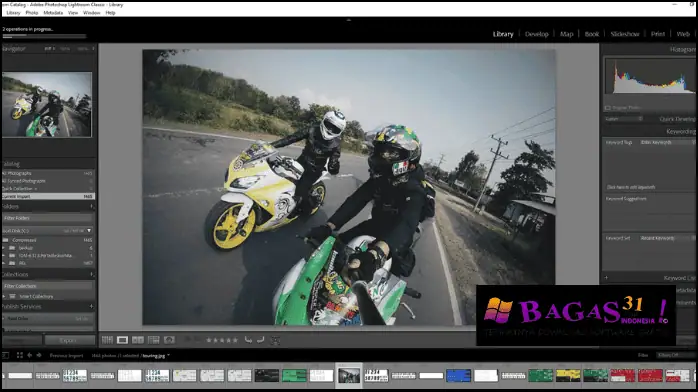Switch to the Map module
The height and width of the screenshot is (392, 698).
pyautogui.click(x=566, y=34)
